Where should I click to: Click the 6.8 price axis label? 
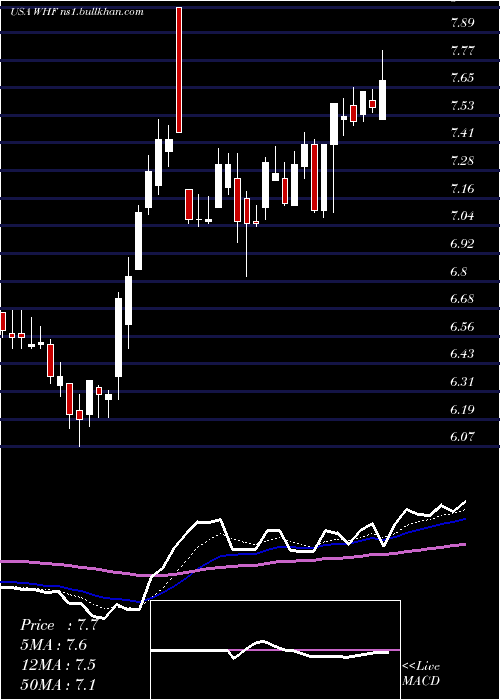pos(459,272)
